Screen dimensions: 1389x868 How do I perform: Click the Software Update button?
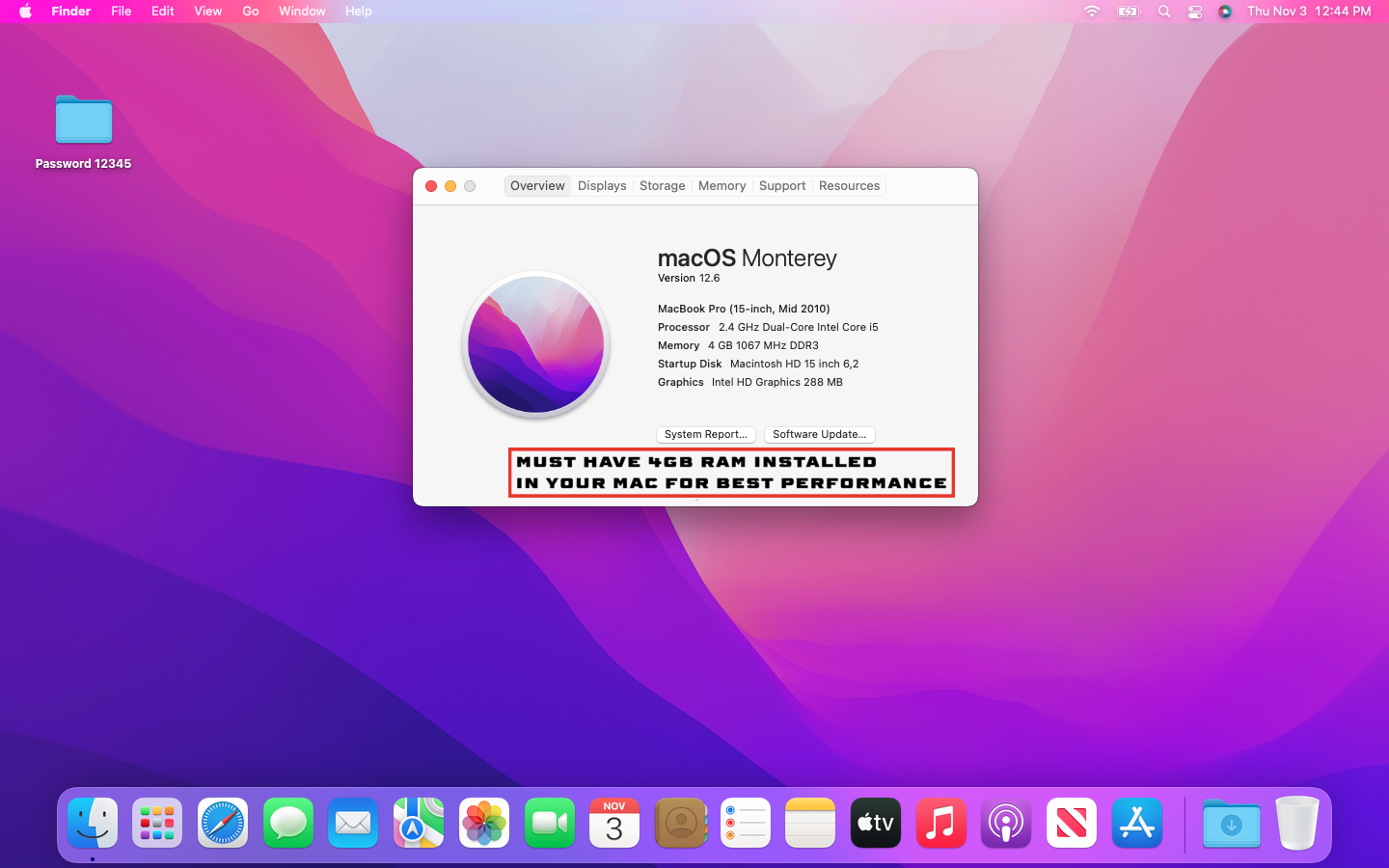(819, 435)
